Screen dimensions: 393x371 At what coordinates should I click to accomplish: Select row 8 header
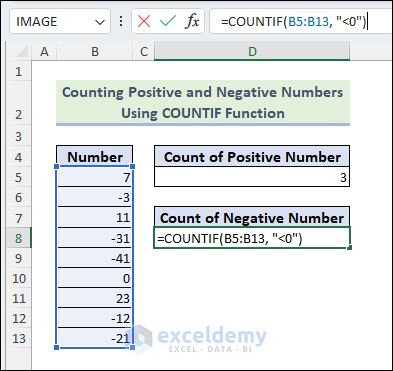[19, 238]
